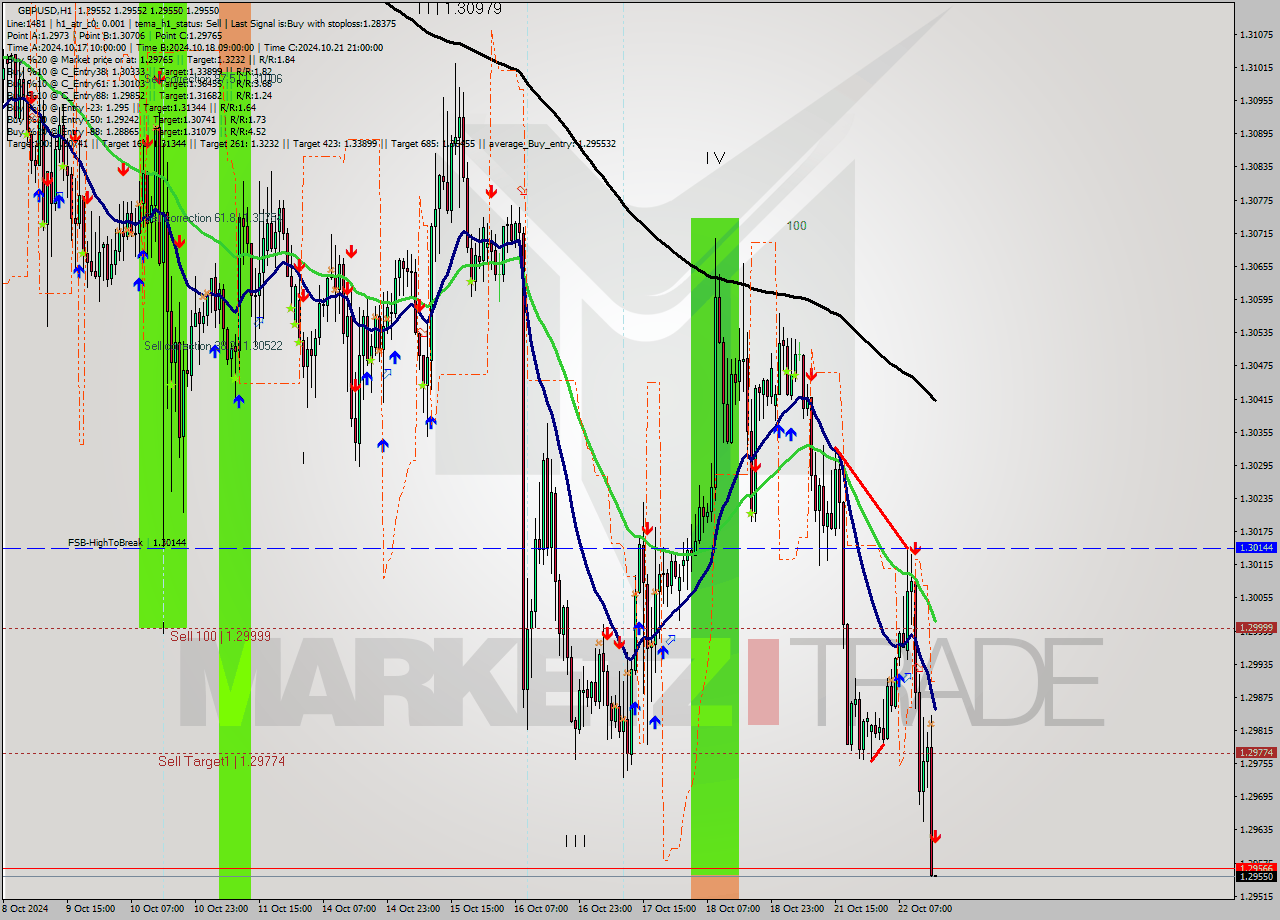
Task: Click 1.30475 on the price scale
Action: tap(1256, 365)
